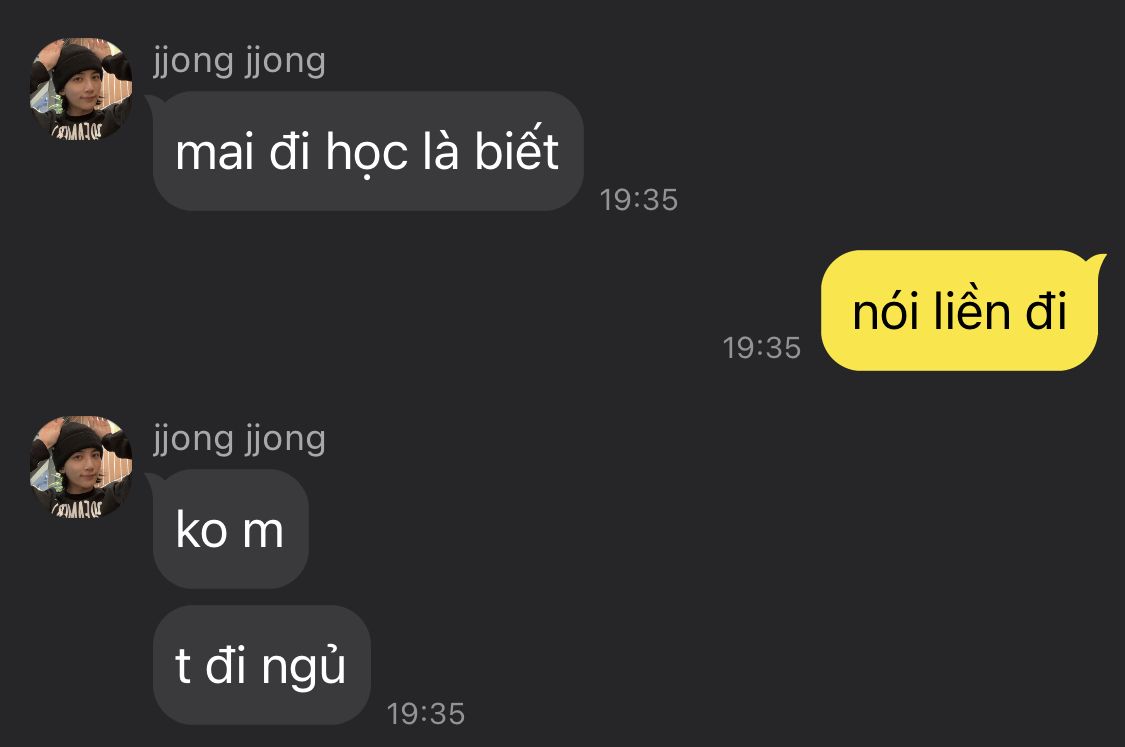Tap the 't đi ngủ' message bubble

[x=261, y=664]
